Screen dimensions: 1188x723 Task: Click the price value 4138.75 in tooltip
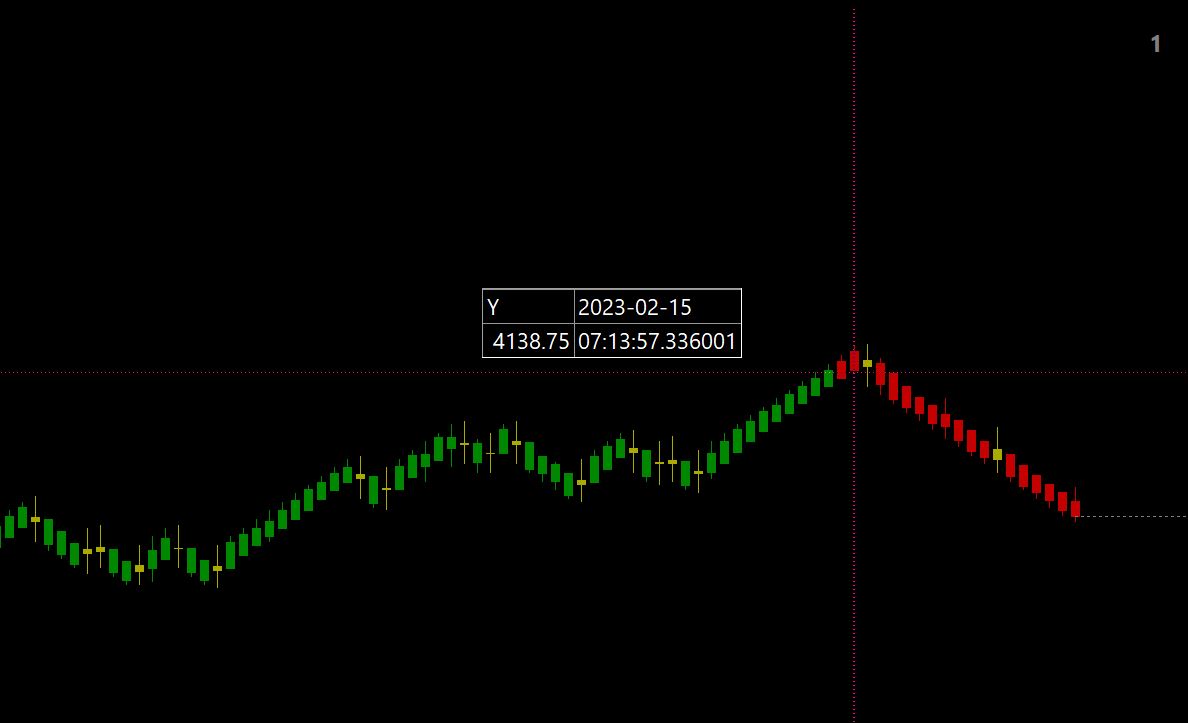pyautogui.click(x=530, y=341)
